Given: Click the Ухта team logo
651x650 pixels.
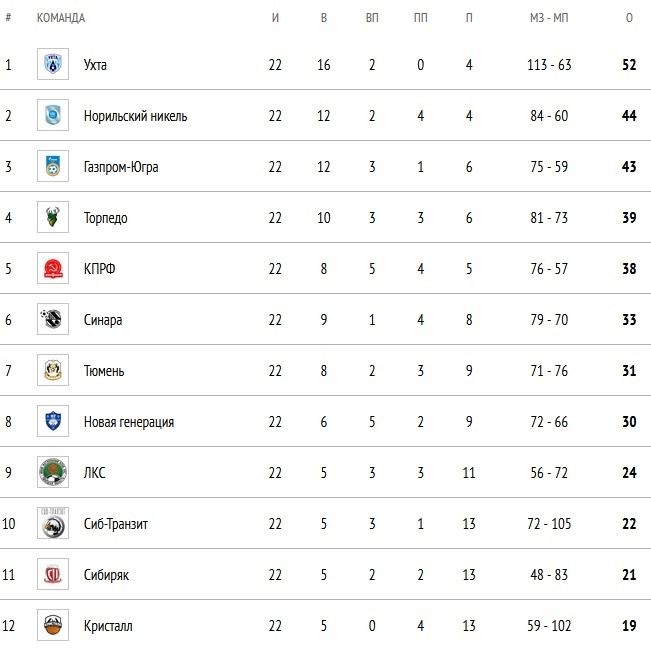Looking at the screenshot, I should [53, 65].
